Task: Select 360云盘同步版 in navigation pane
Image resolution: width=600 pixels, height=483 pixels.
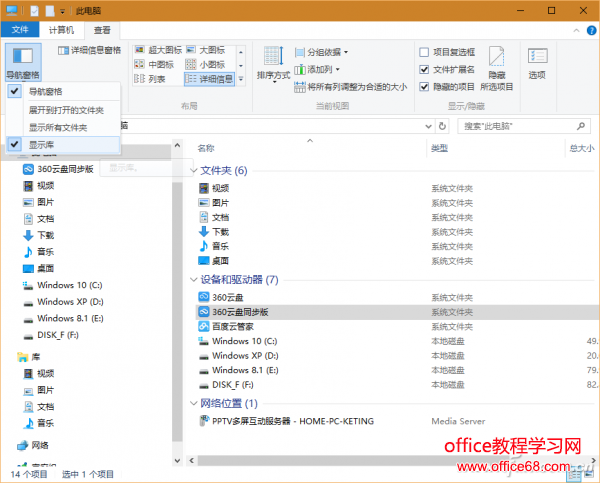Action: (x=59, y=169)
